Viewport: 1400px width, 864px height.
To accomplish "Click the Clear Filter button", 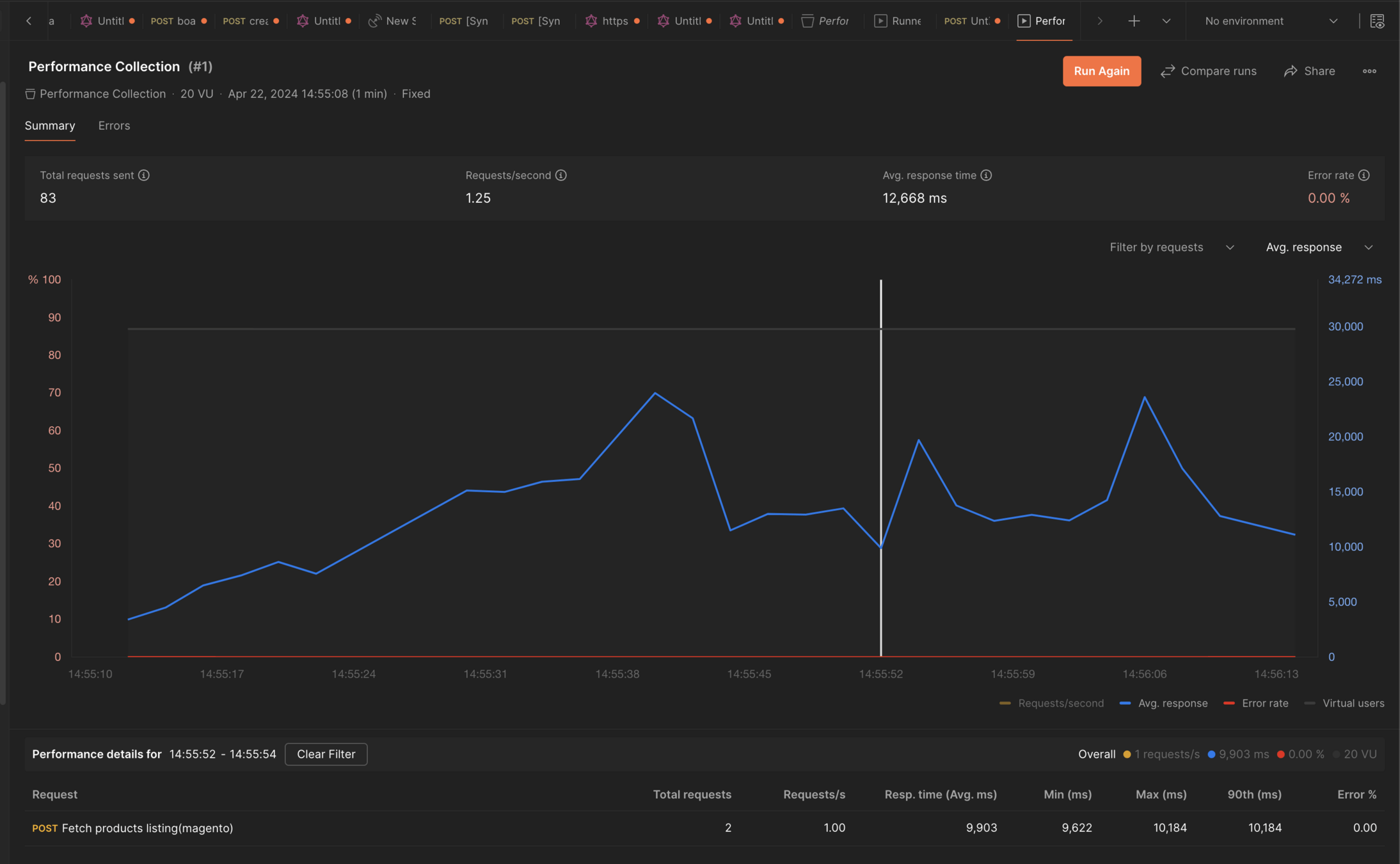I will pos(326,755).
